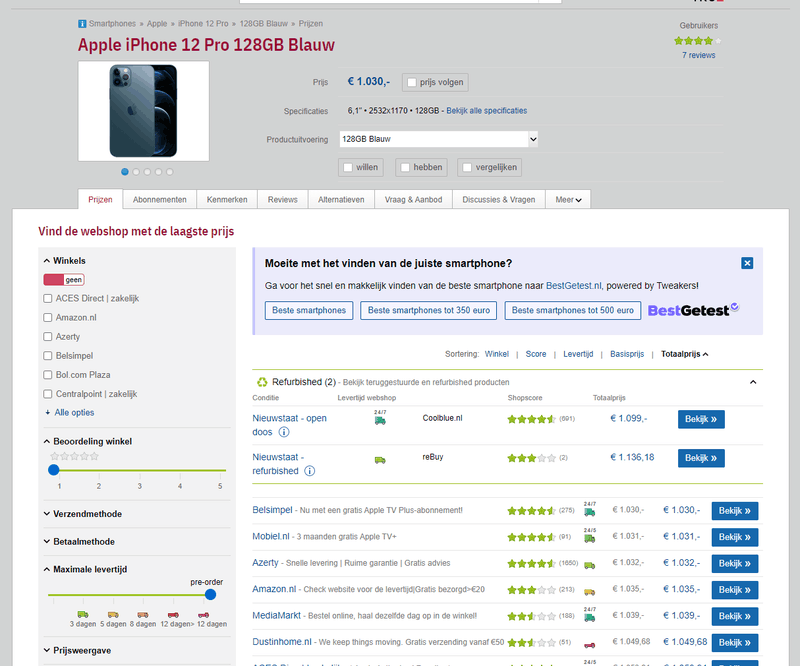The image size is (800, 666).
Task: Click the green Refurbished recycle icon
Action: tap(262, 382)
